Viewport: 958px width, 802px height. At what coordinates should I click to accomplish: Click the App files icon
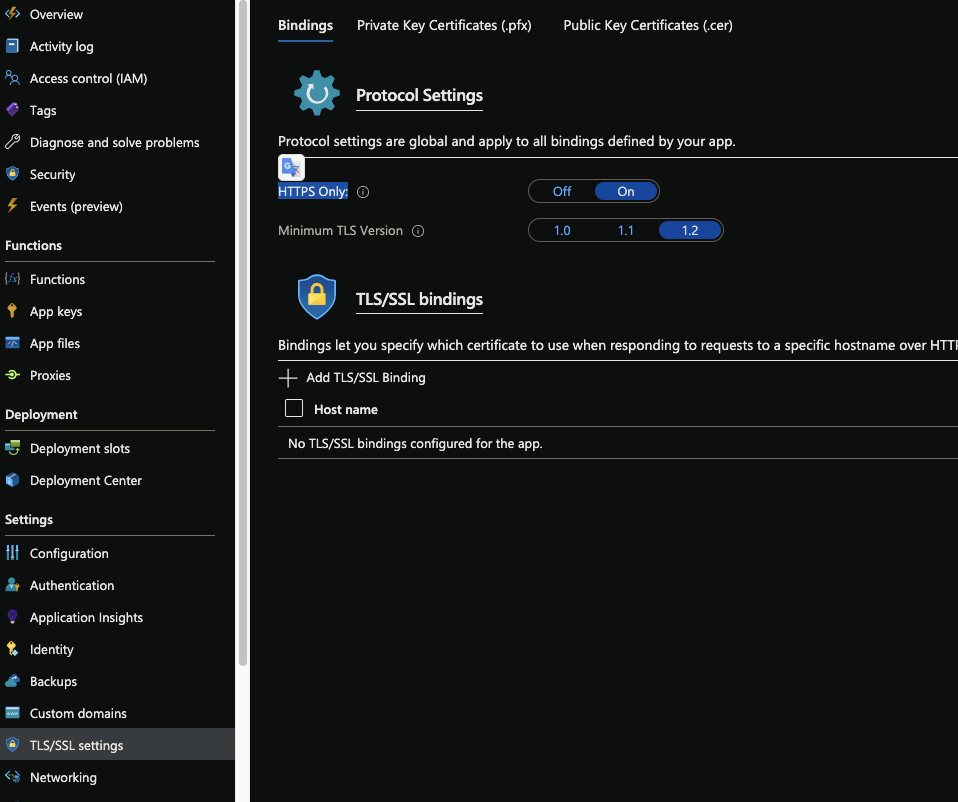(12, 343)
